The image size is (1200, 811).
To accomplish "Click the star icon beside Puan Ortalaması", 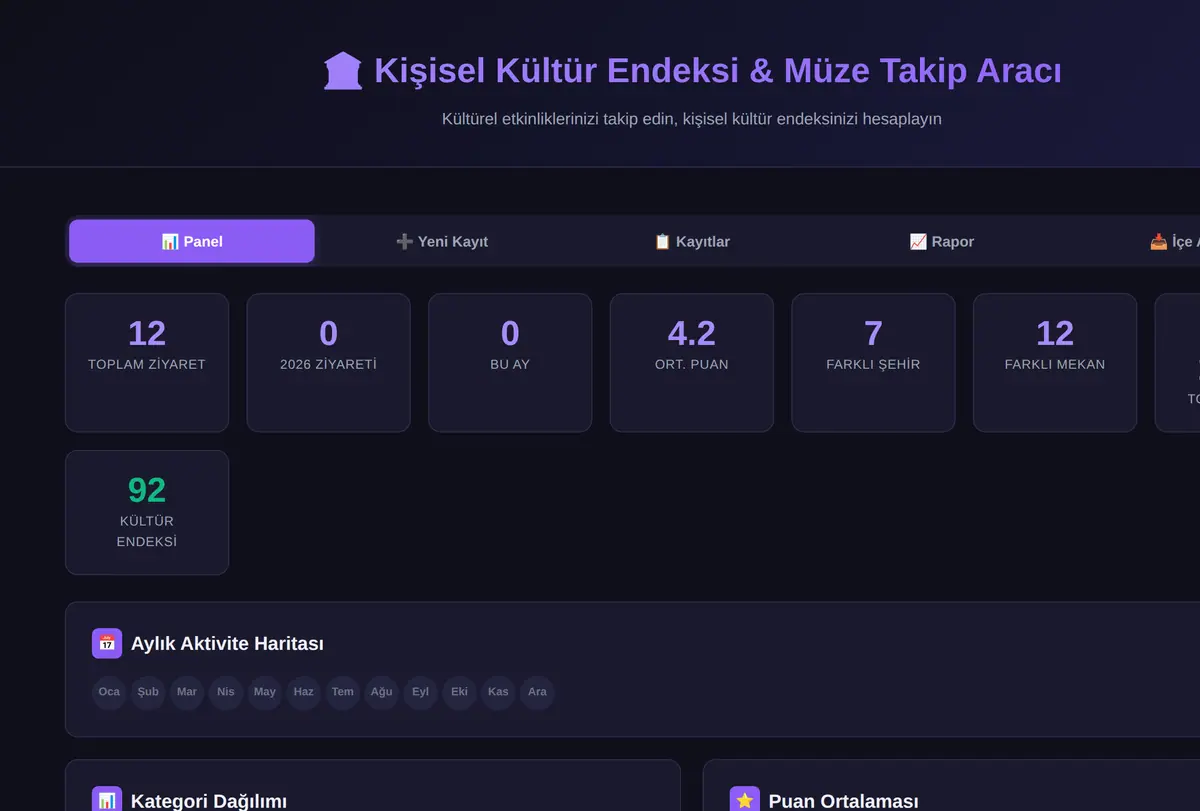I will click(x=745, y=800).
